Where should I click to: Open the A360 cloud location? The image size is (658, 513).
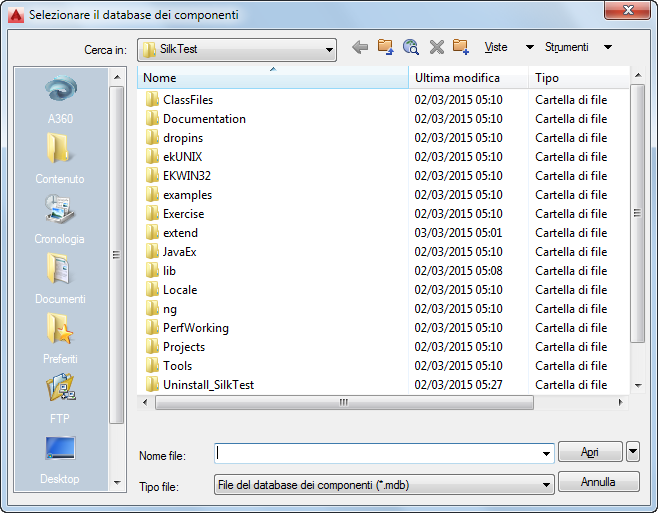tap(60, 99)
